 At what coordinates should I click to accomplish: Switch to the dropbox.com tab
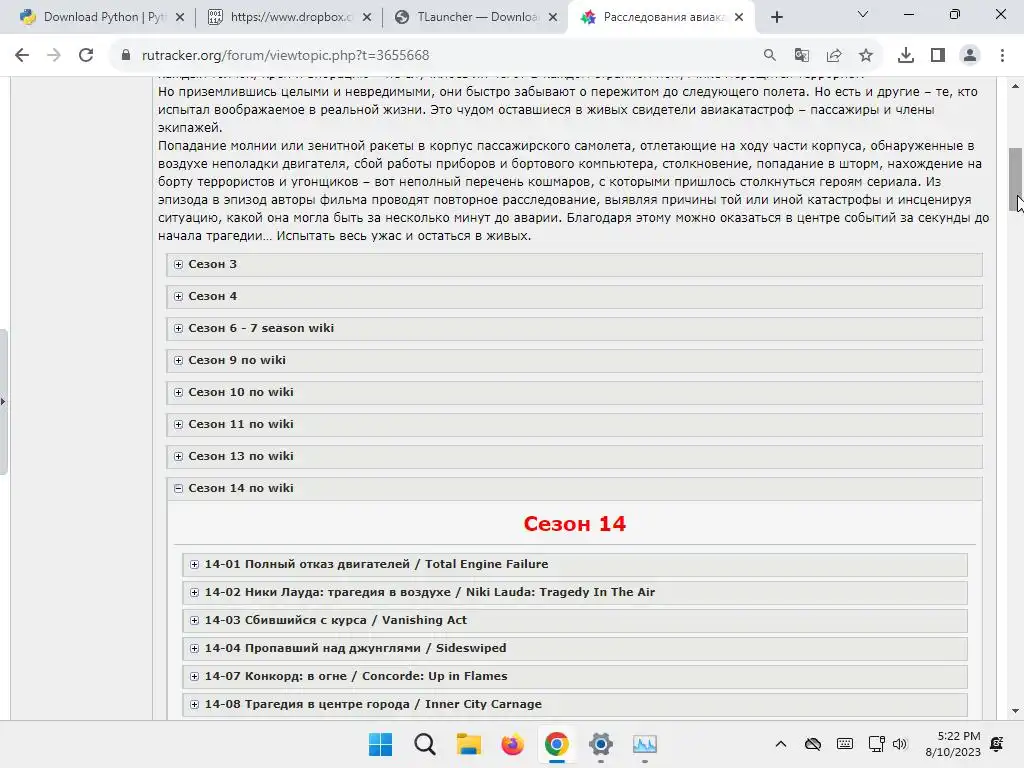[x=287, y=17]
